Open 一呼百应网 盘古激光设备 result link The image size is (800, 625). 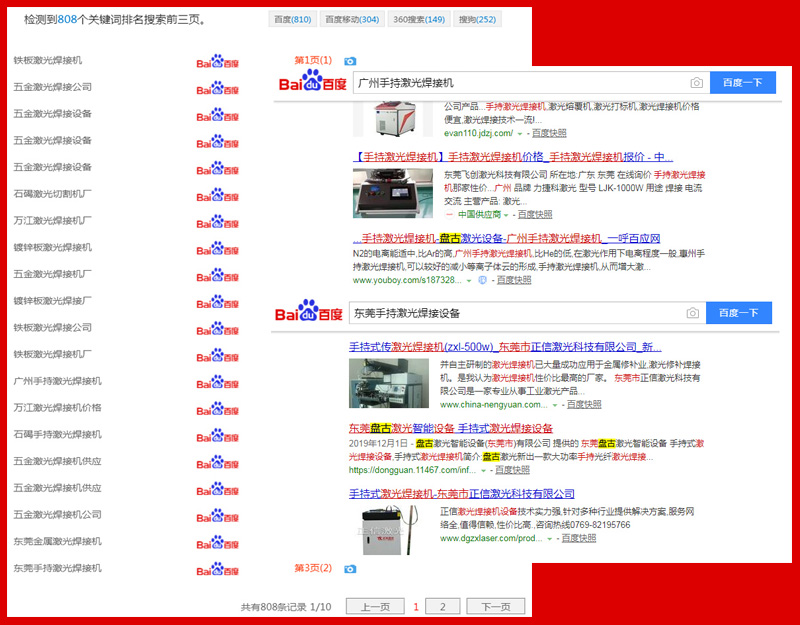507,238
